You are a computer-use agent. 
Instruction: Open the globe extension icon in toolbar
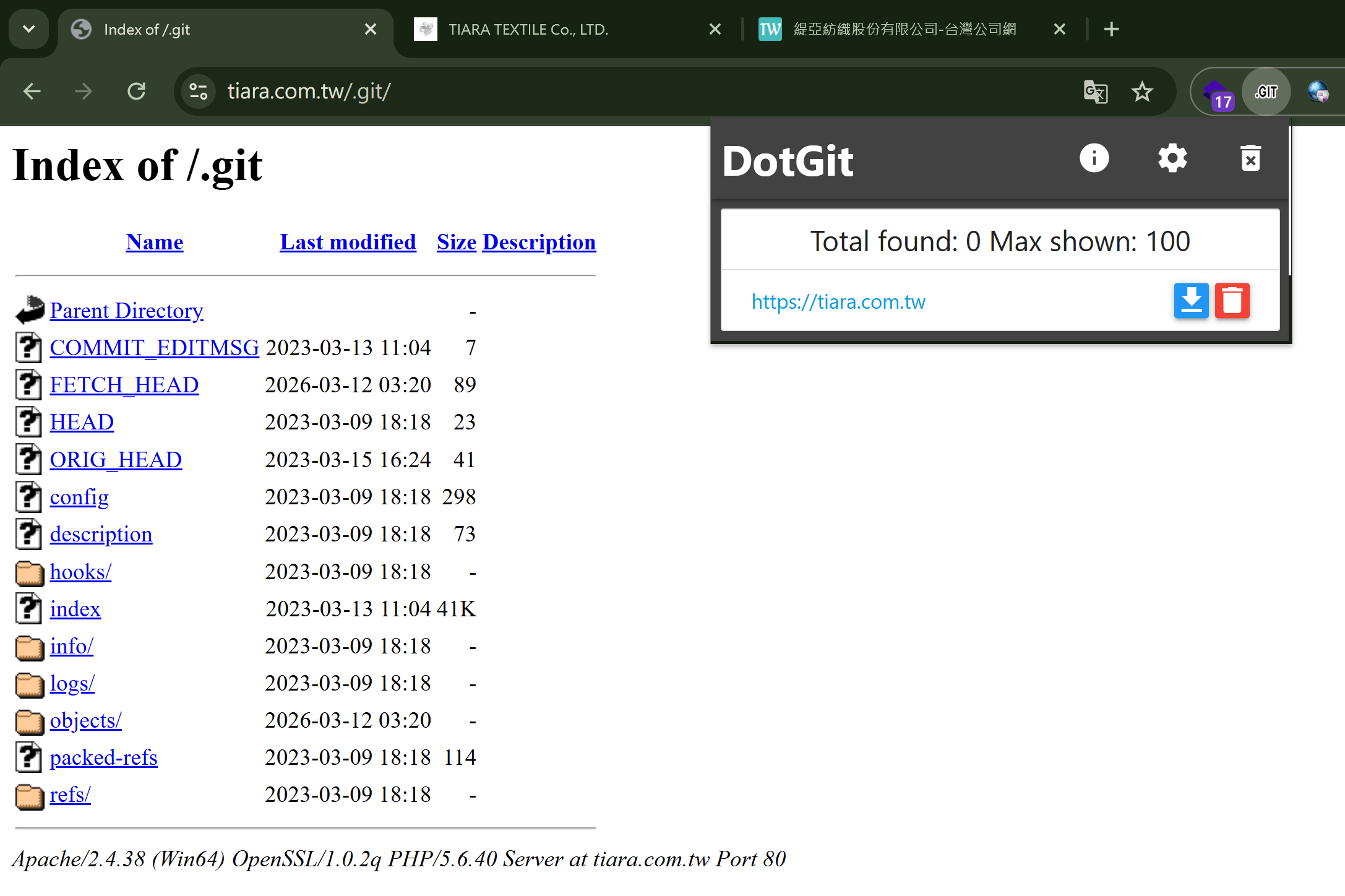point(1318,92)
